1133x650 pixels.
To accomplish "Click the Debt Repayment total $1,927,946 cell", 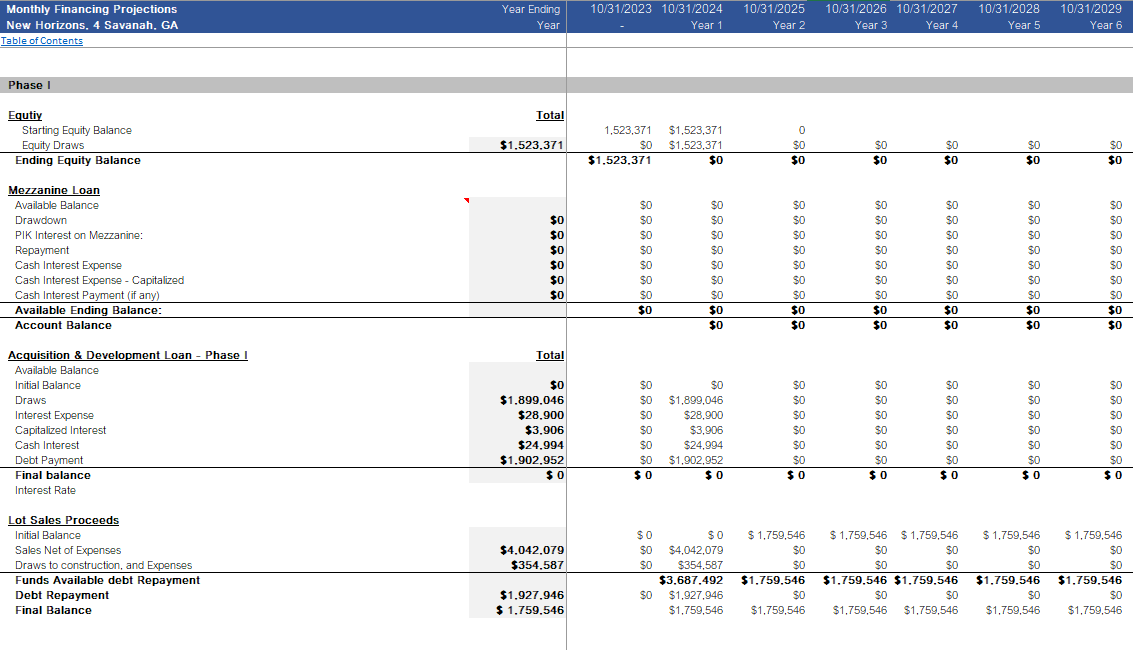I will [x=532, y=595].
